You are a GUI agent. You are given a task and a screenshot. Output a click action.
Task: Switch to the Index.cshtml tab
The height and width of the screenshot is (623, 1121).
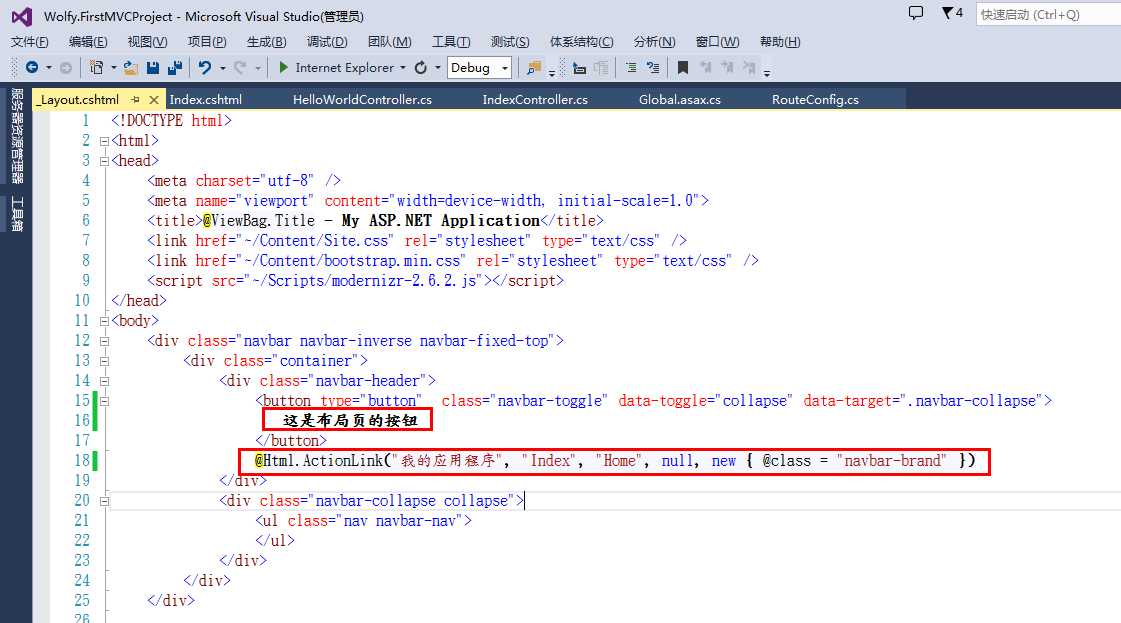pos(206,99)
